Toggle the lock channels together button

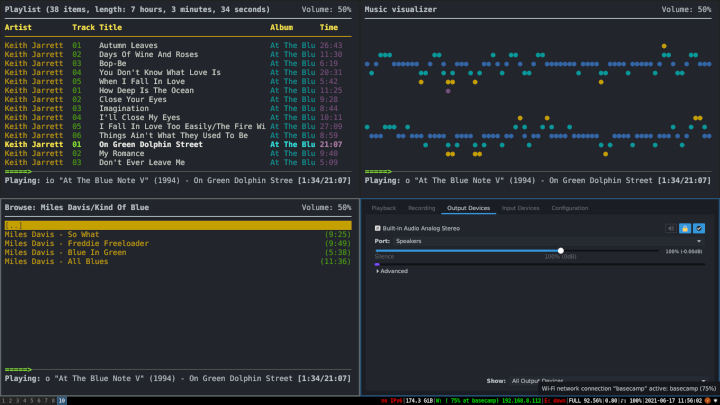[685, 228]
